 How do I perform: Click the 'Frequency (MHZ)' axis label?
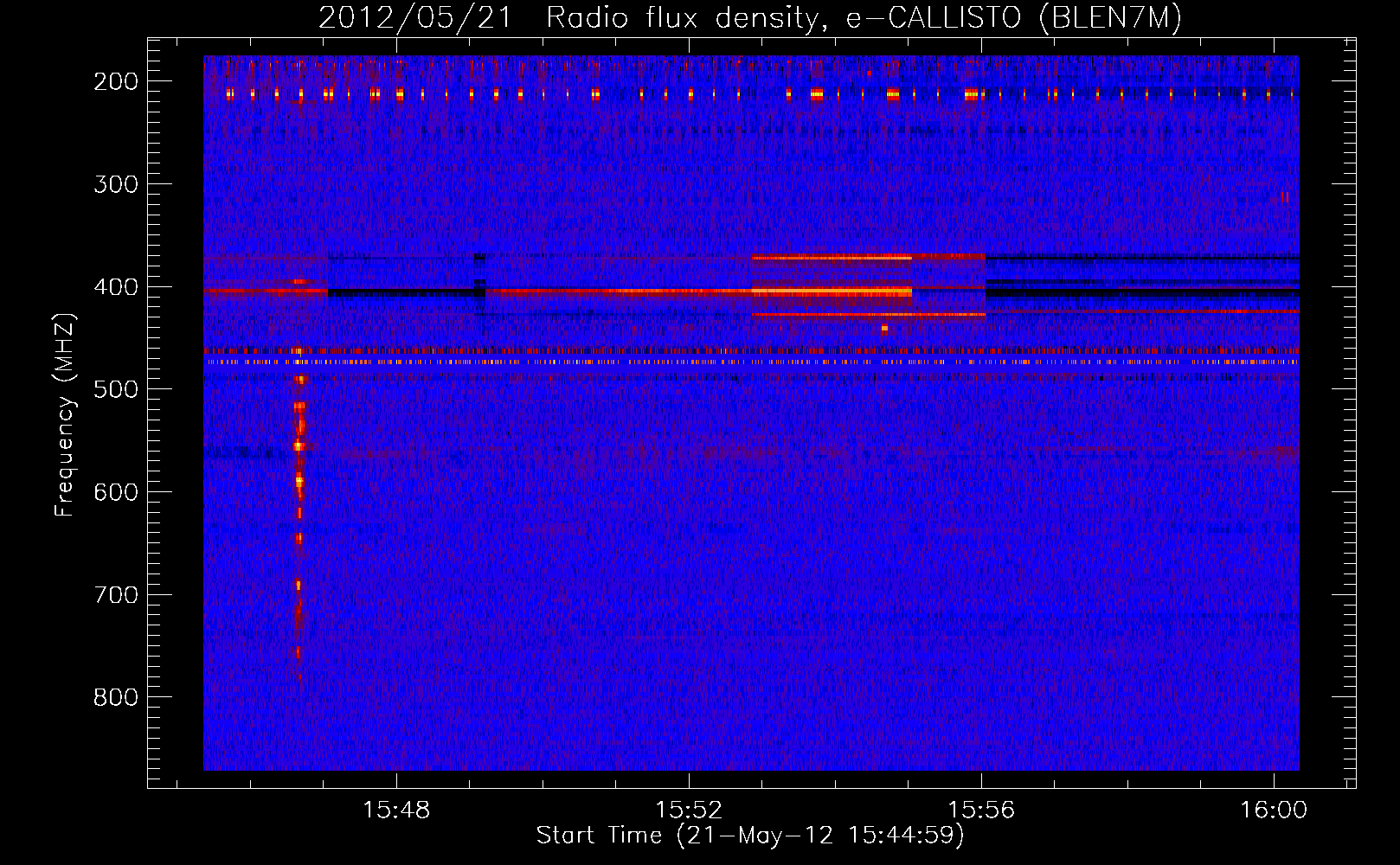coord(65,414)
